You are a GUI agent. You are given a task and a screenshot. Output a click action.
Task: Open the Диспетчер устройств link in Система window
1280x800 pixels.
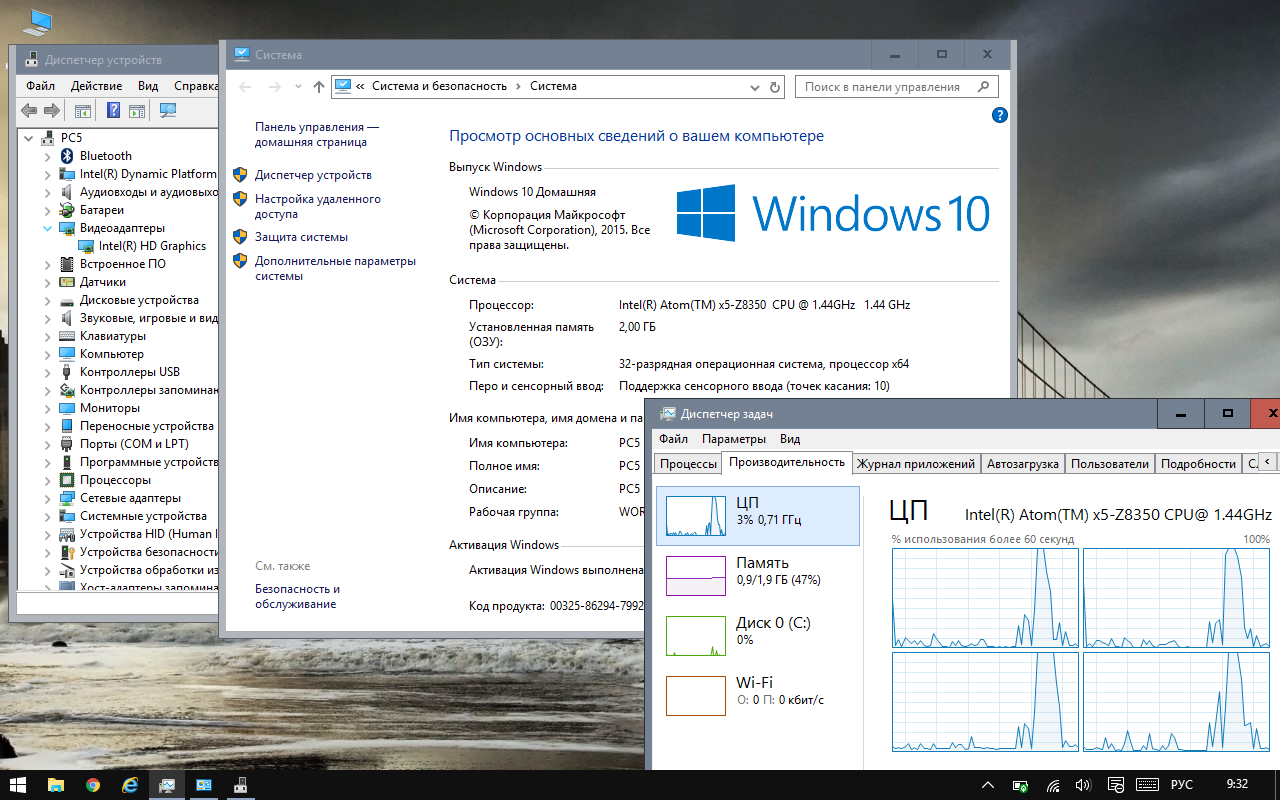(313, 175)
